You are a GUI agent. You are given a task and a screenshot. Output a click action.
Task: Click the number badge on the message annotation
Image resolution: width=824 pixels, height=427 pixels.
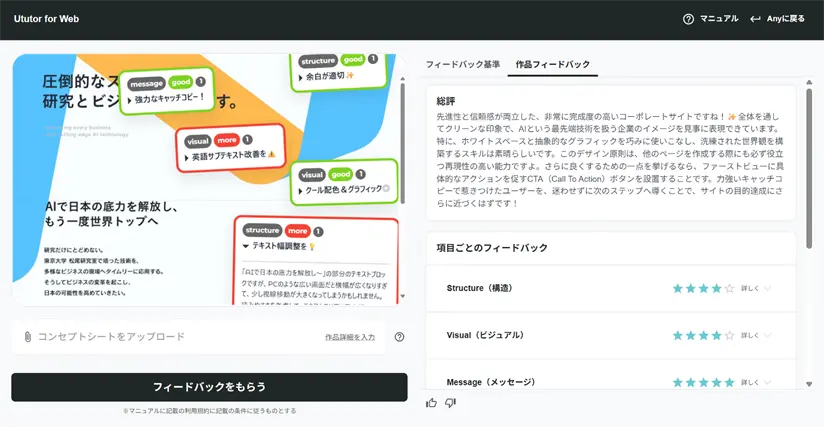pos(201,80)
